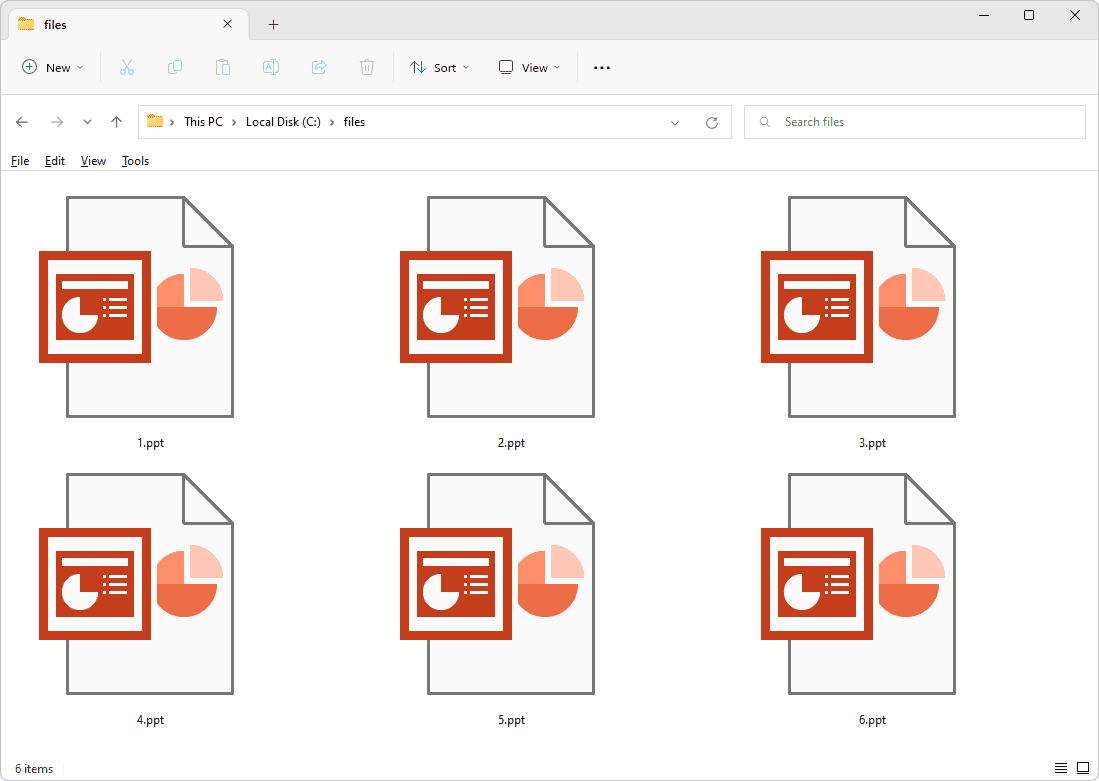The width and height of the screenshot is (1099, 781).
Task: Paste files using the clipboard icon
Action: (223, 67)
